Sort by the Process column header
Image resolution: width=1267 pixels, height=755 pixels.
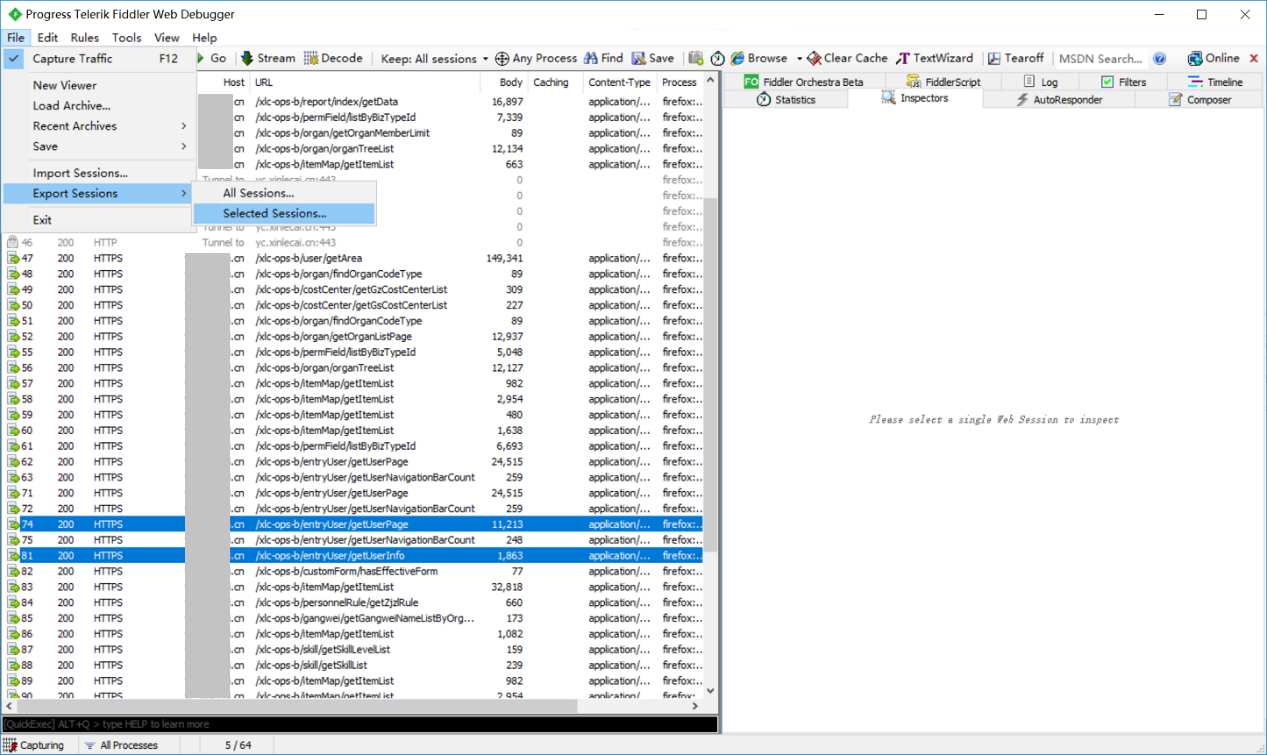click(681, 83)
